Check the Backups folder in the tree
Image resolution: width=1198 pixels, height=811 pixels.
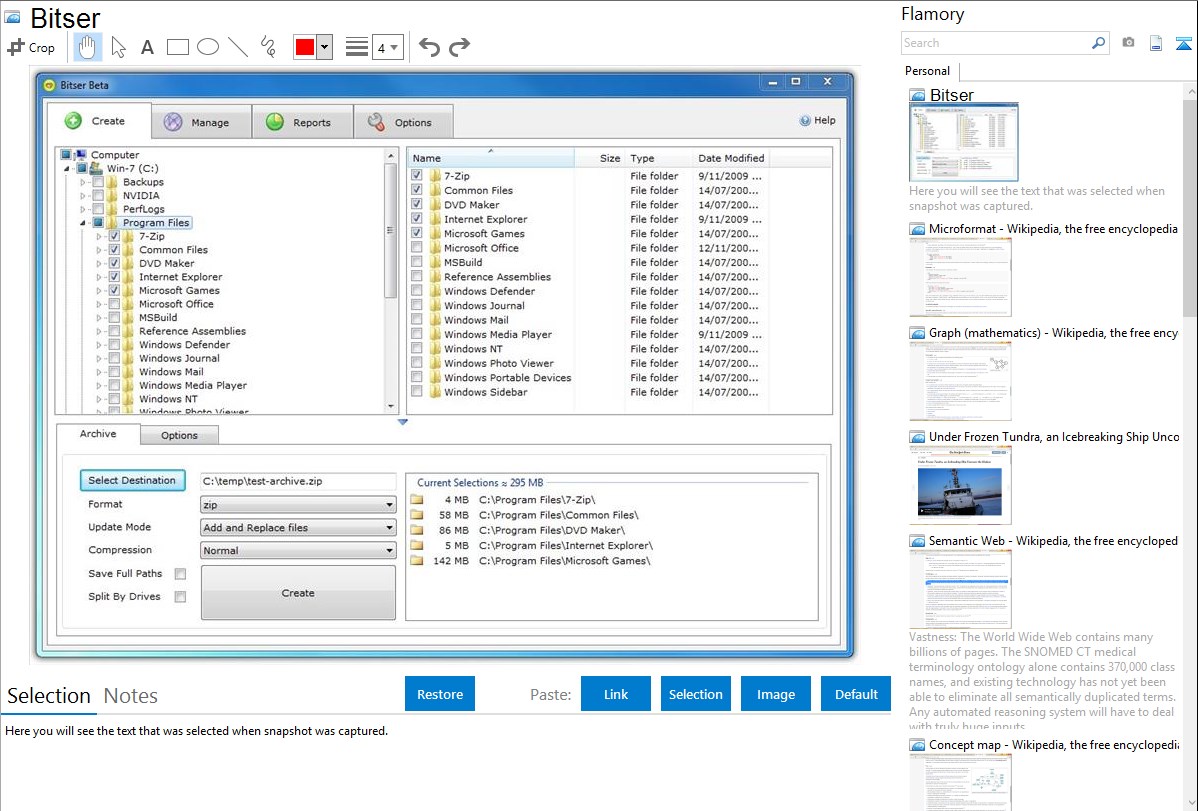(98, 182)
